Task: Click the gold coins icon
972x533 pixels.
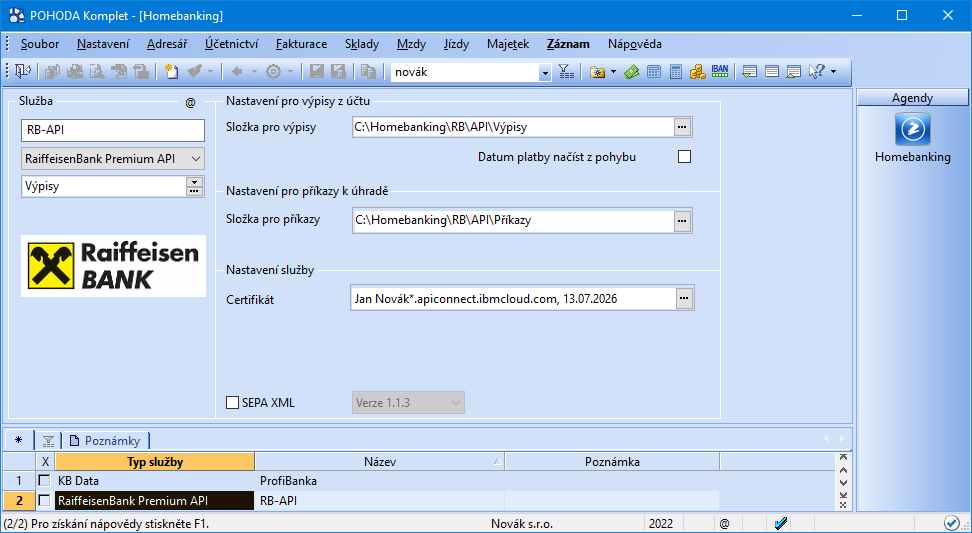Action: click(x=697, y=72)
